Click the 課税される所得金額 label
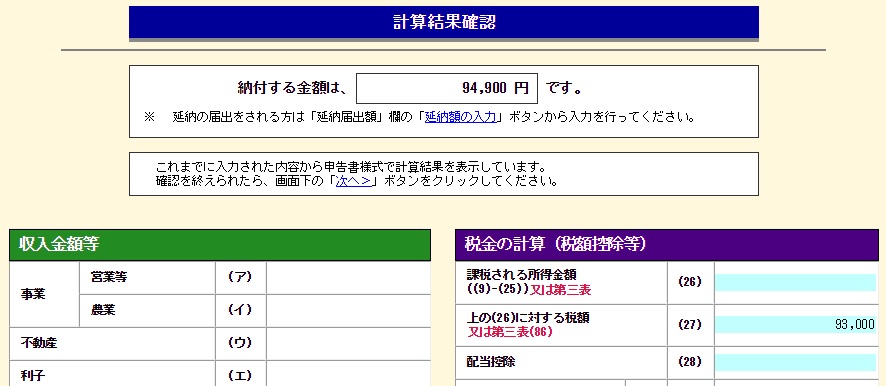Image resolution: width=886 pixels, height=386 pixels. [522, 275]
